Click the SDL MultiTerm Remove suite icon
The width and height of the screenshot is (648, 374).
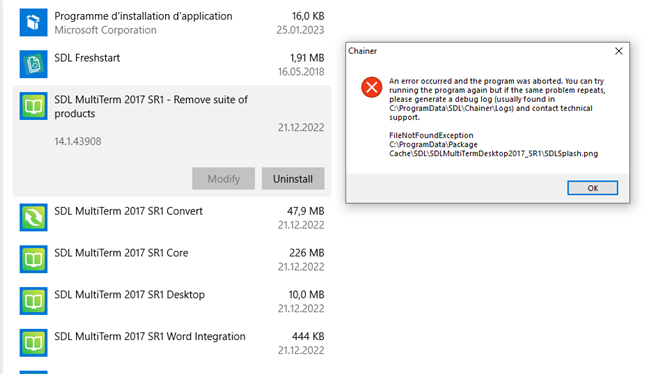pos(33,106)
